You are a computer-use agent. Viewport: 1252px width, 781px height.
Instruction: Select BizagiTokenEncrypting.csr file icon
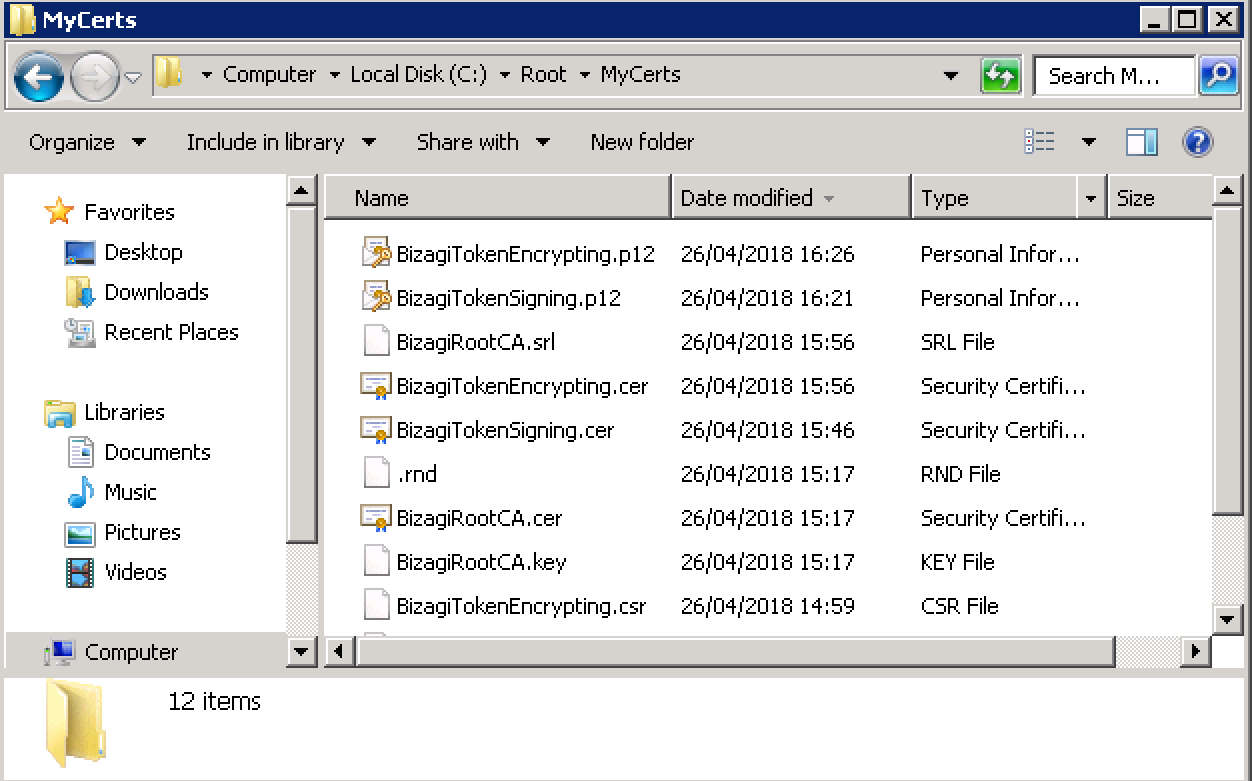[x=376, y=606]
